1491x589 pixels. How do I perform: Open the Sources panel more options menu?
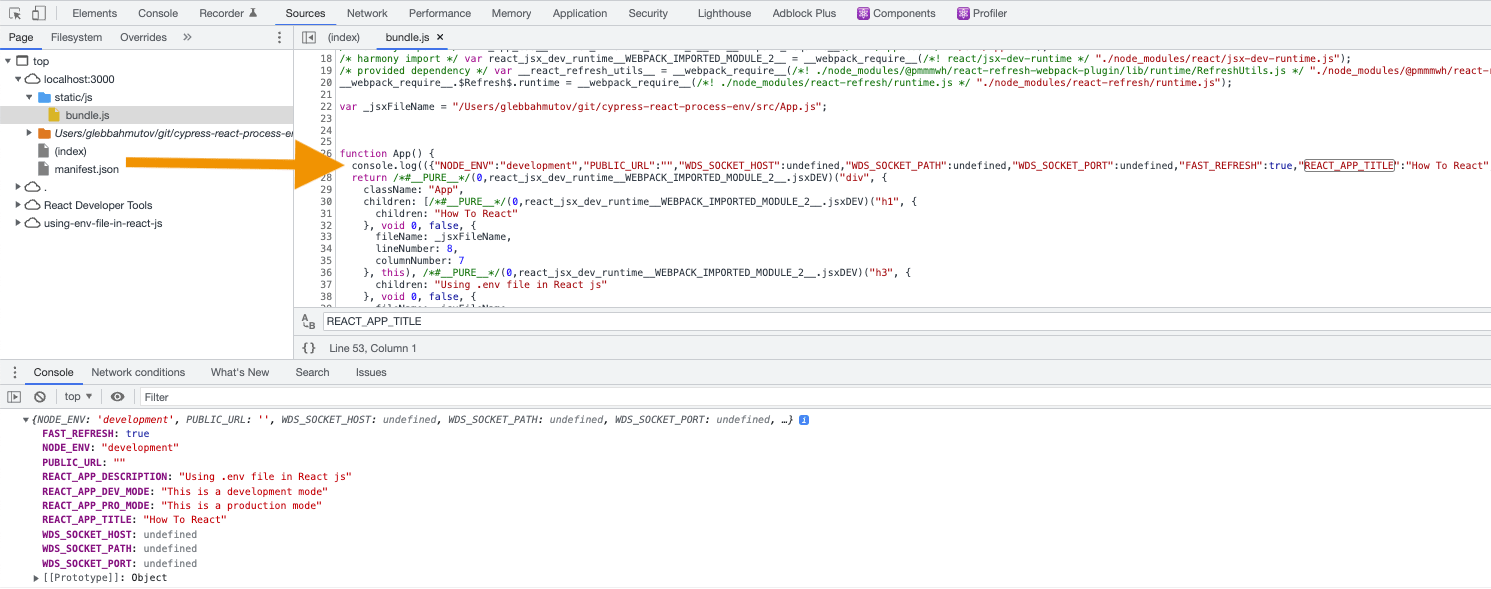277,36
